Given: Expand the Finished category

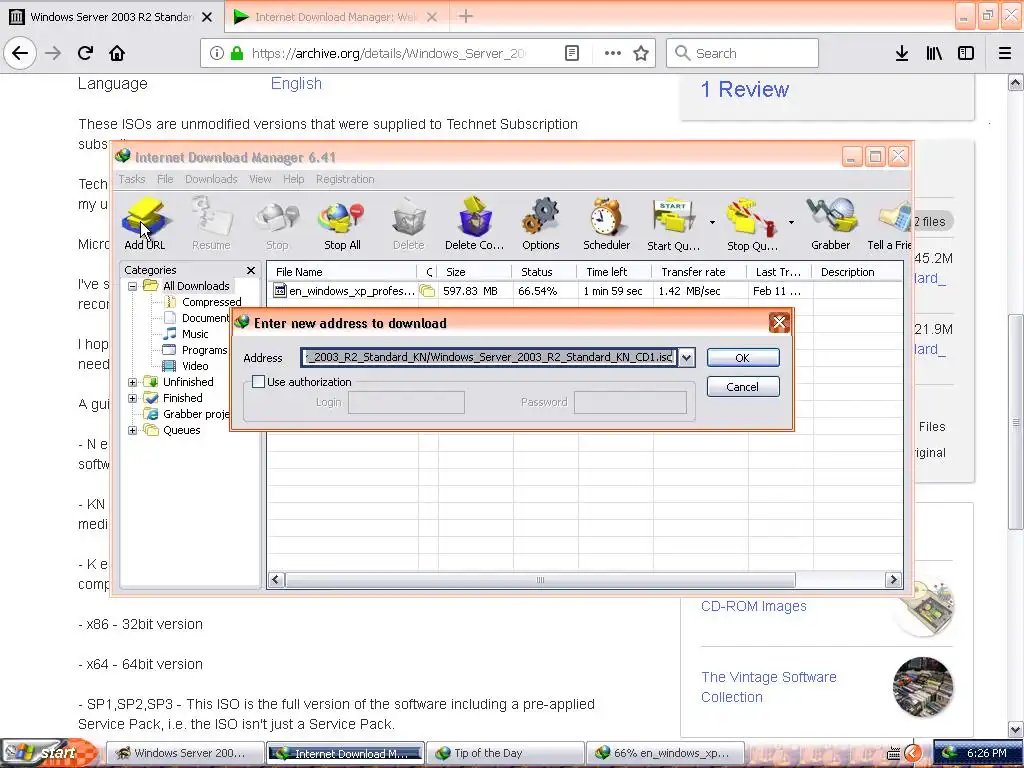Looking at the screenshot, I should pyautogui.click(x=133, y=398).
